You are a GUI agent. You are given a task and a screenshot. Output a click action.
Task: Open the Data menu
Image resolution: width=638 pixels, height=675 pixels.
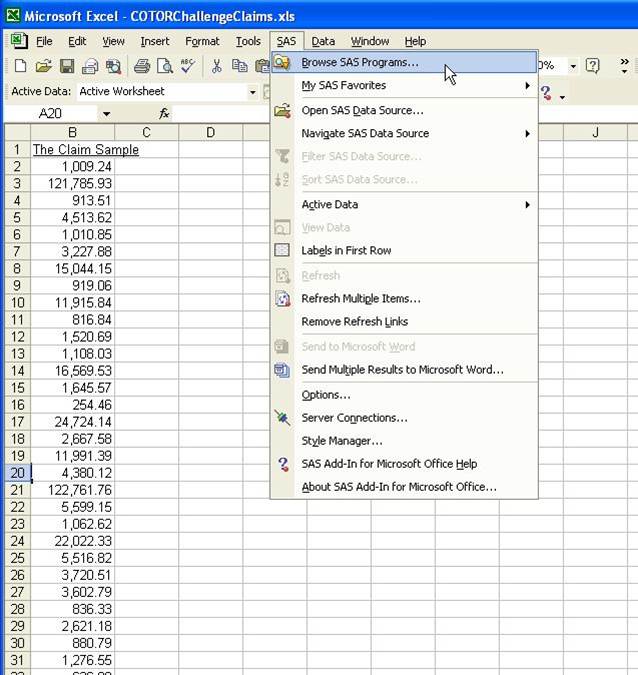coord(323,41)
